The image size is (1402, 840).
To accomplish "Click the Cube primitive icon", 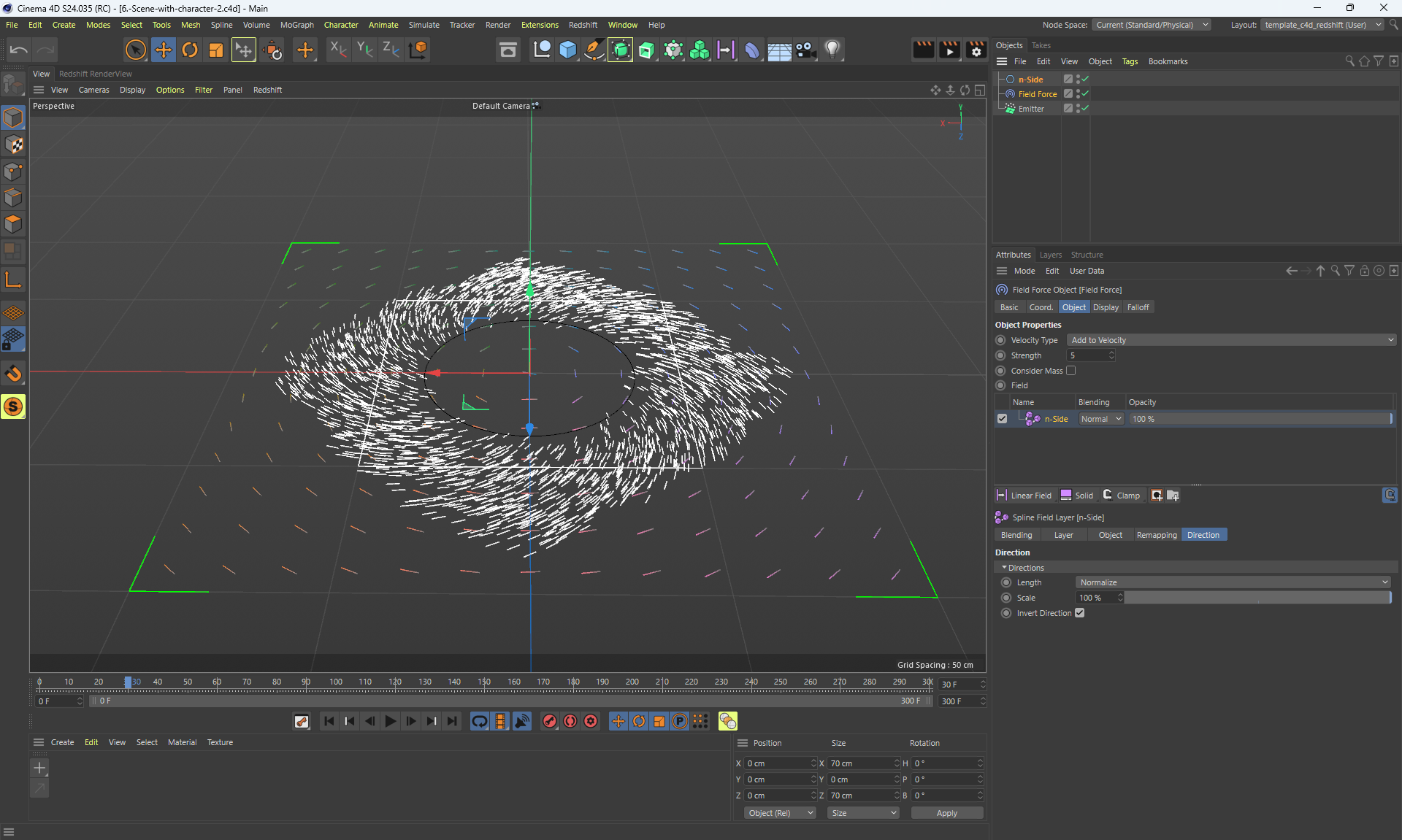I will tap(567, 50).
